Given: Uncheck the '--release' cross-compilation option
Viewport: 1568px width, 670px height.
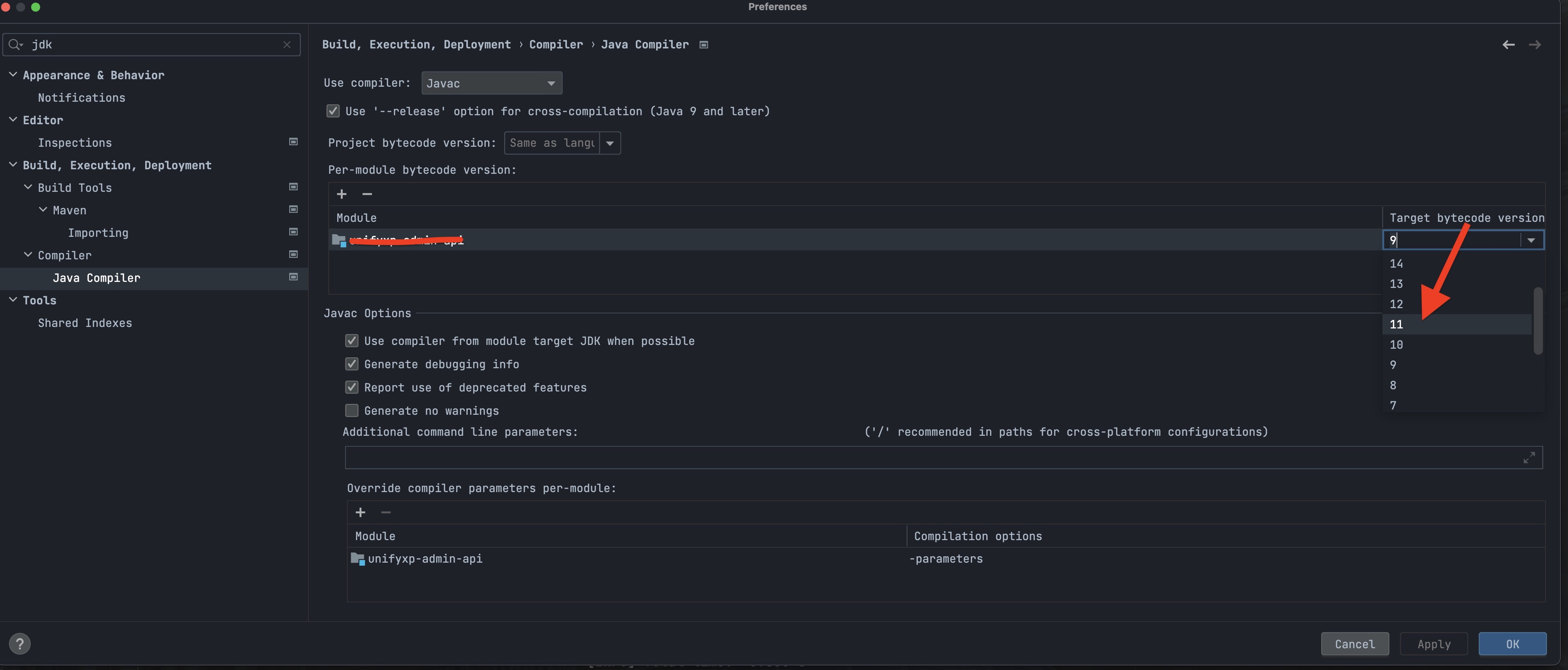Looking at the screenshot, I should click(333, 111).
